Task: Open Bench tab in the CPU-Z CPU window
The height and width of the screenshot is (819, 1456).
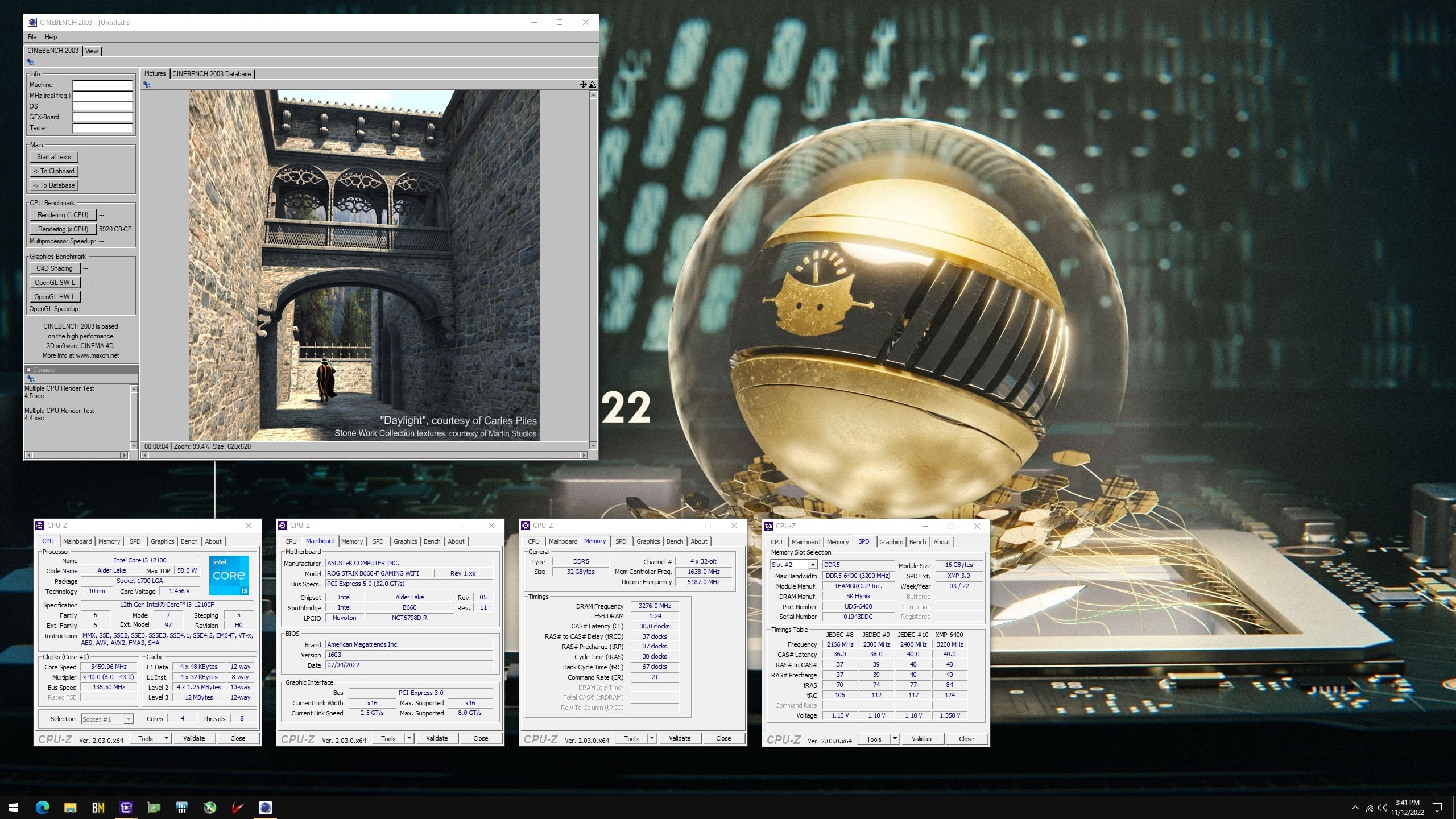Action: coord(189,541)
